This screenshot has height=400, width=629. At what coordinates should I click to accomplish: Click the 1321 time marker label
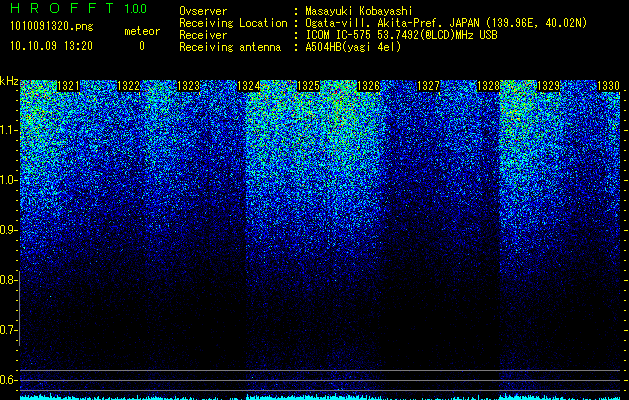(x=68, y=86)
